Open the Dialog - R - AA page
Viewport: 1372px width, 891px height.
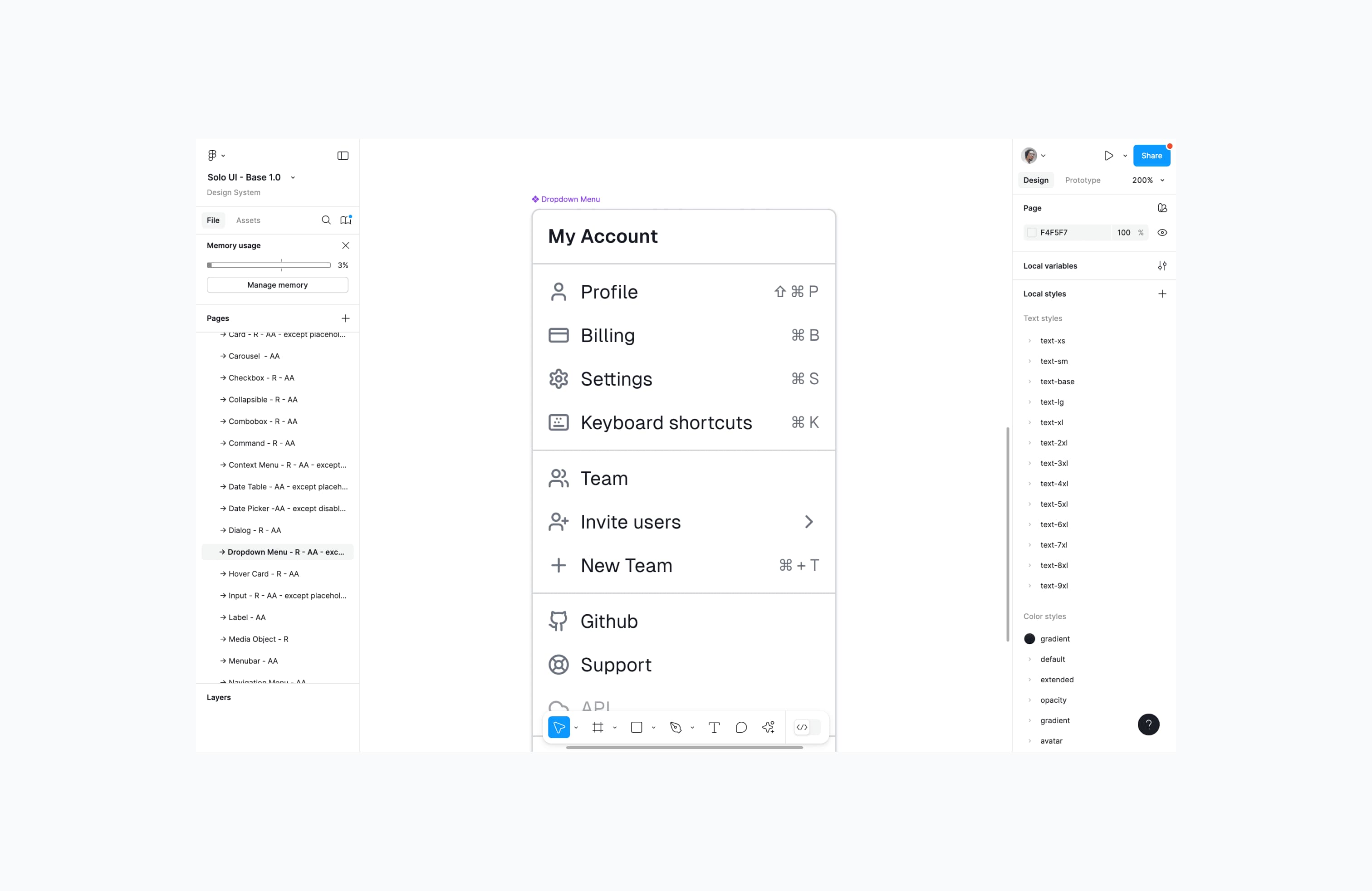(278, 530)
